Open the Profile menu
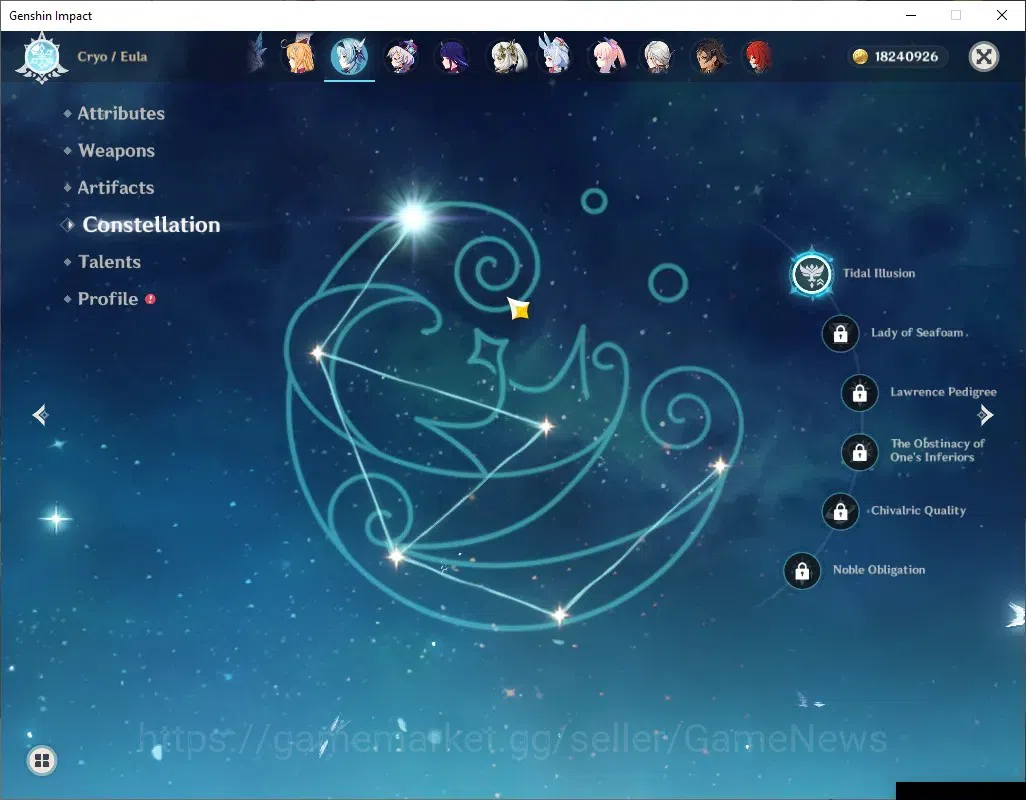Screen dimensions: 1026x800 [x=108, y=299]
